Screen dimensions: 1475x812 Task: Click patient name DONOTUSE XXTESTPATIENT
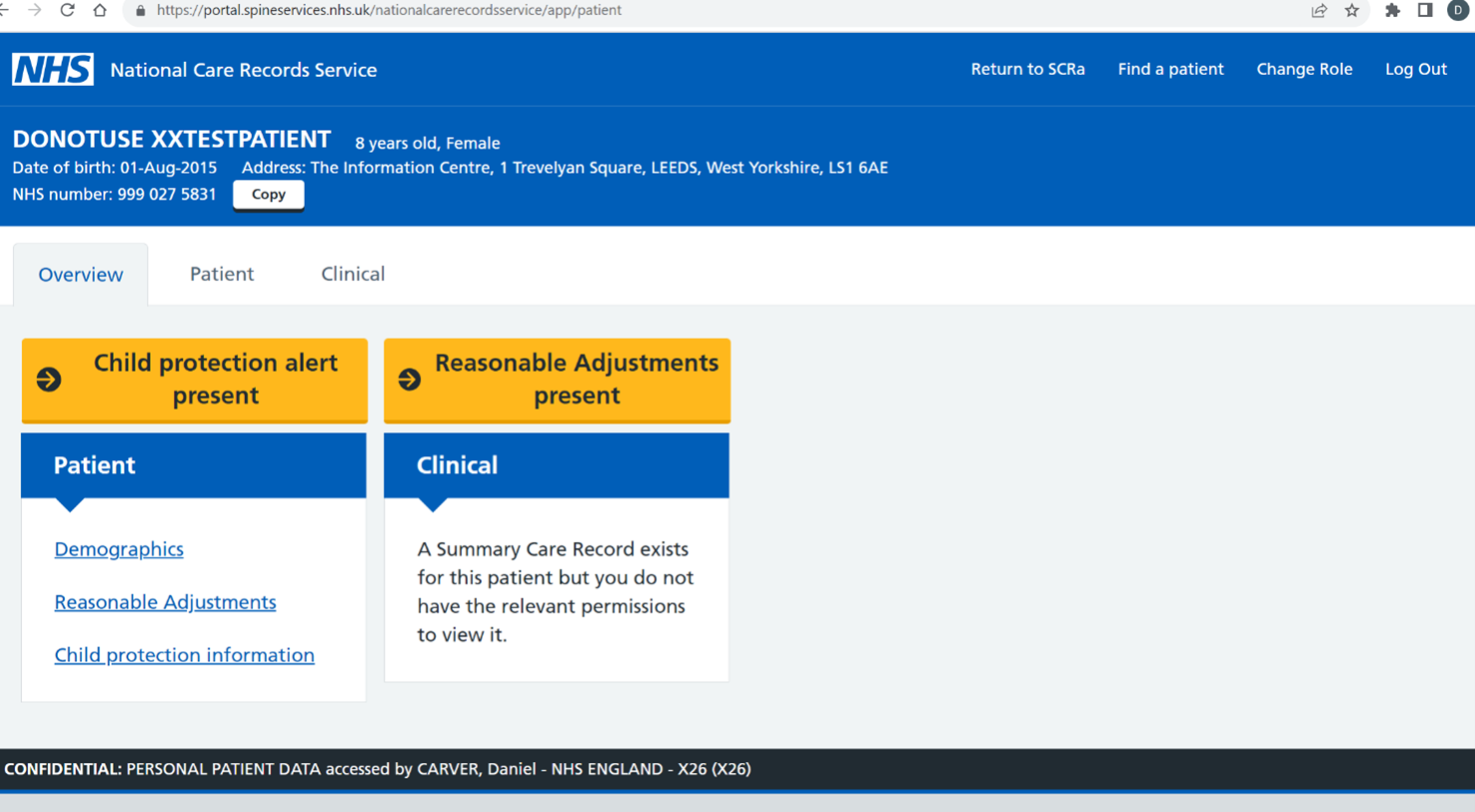171,139
